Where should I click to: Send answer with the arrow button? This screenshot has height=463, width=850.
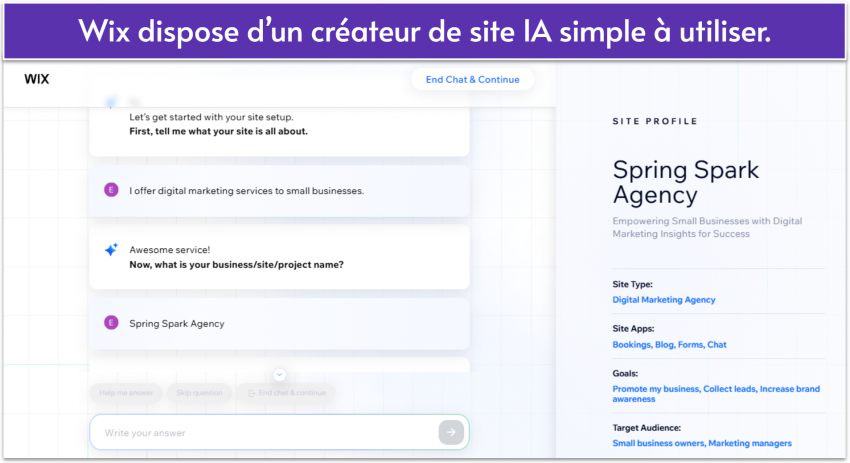point(451,432)
